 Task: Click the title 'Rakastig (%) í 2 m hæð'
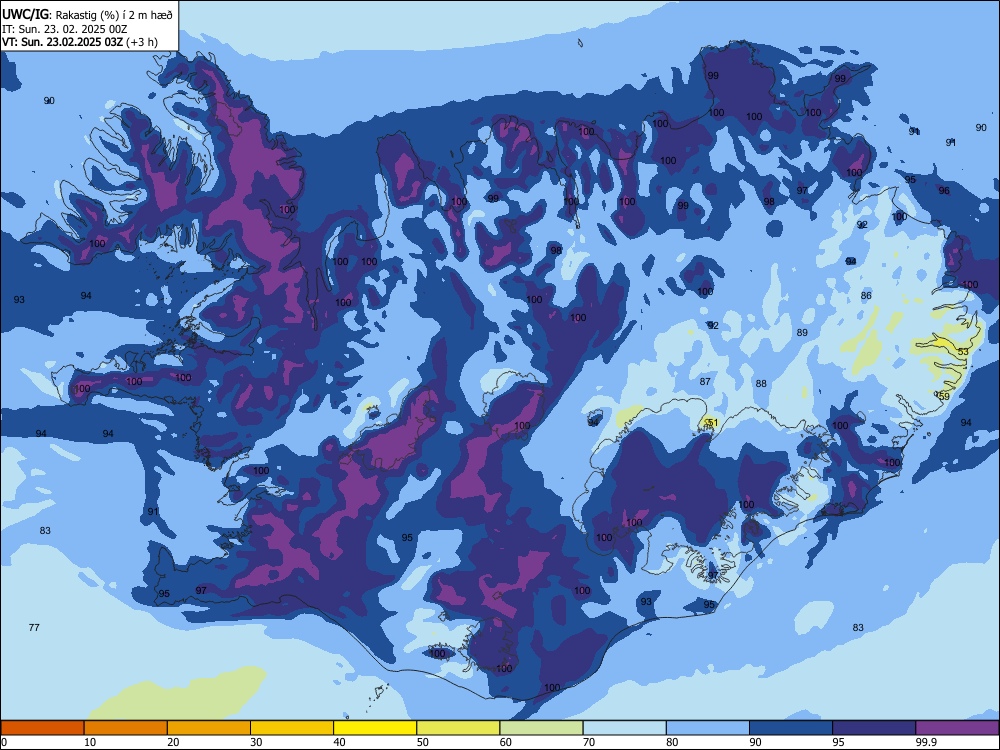tap(115, 15)
